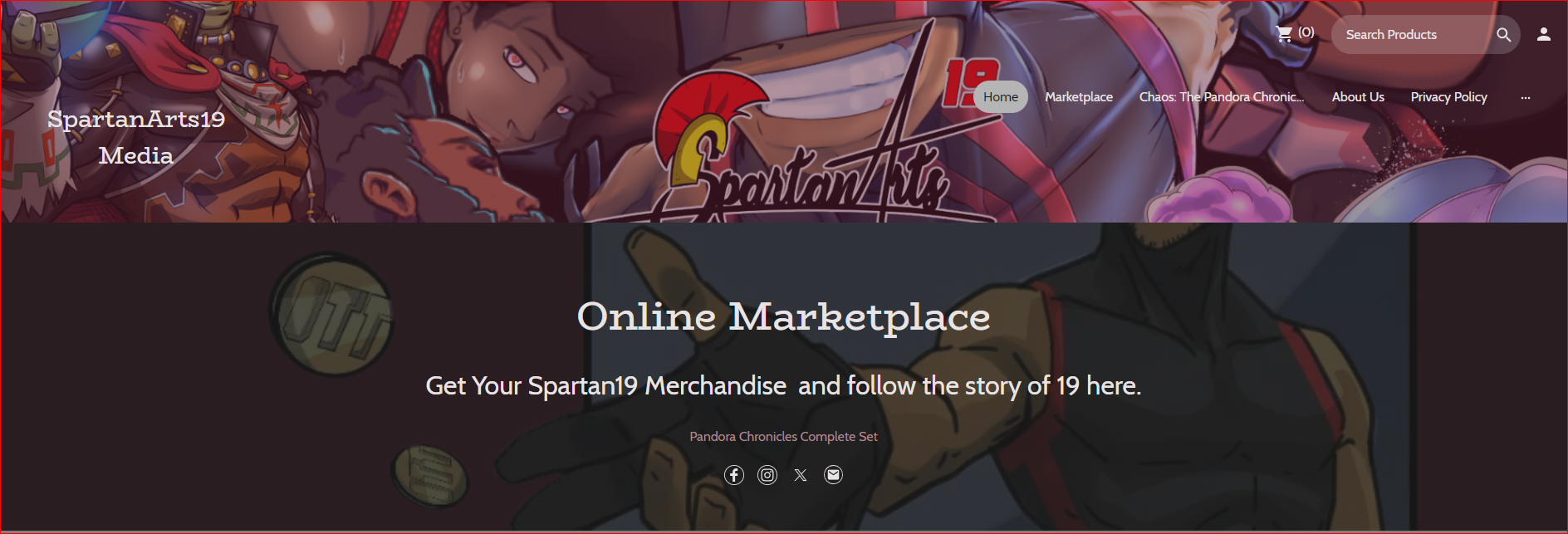Open the Instagram profile icon
The width and height of the screenshot is (1568, 534).
point(767,475)
